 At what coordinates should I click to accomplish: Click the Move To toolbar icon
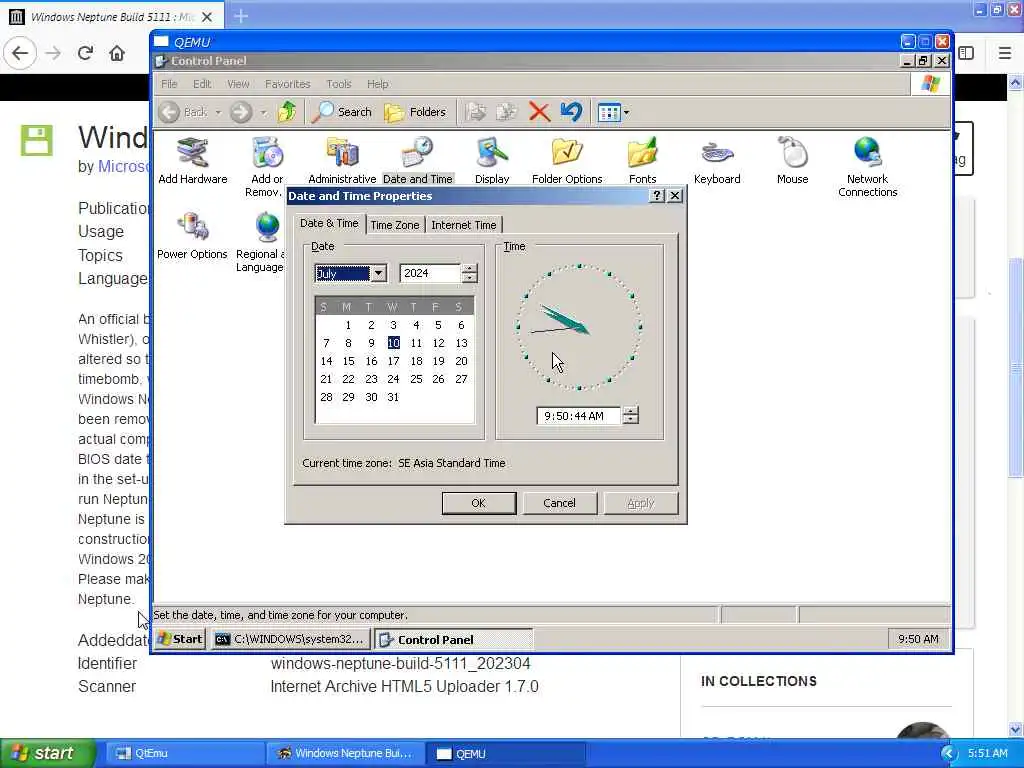click(x=475, y=112)
